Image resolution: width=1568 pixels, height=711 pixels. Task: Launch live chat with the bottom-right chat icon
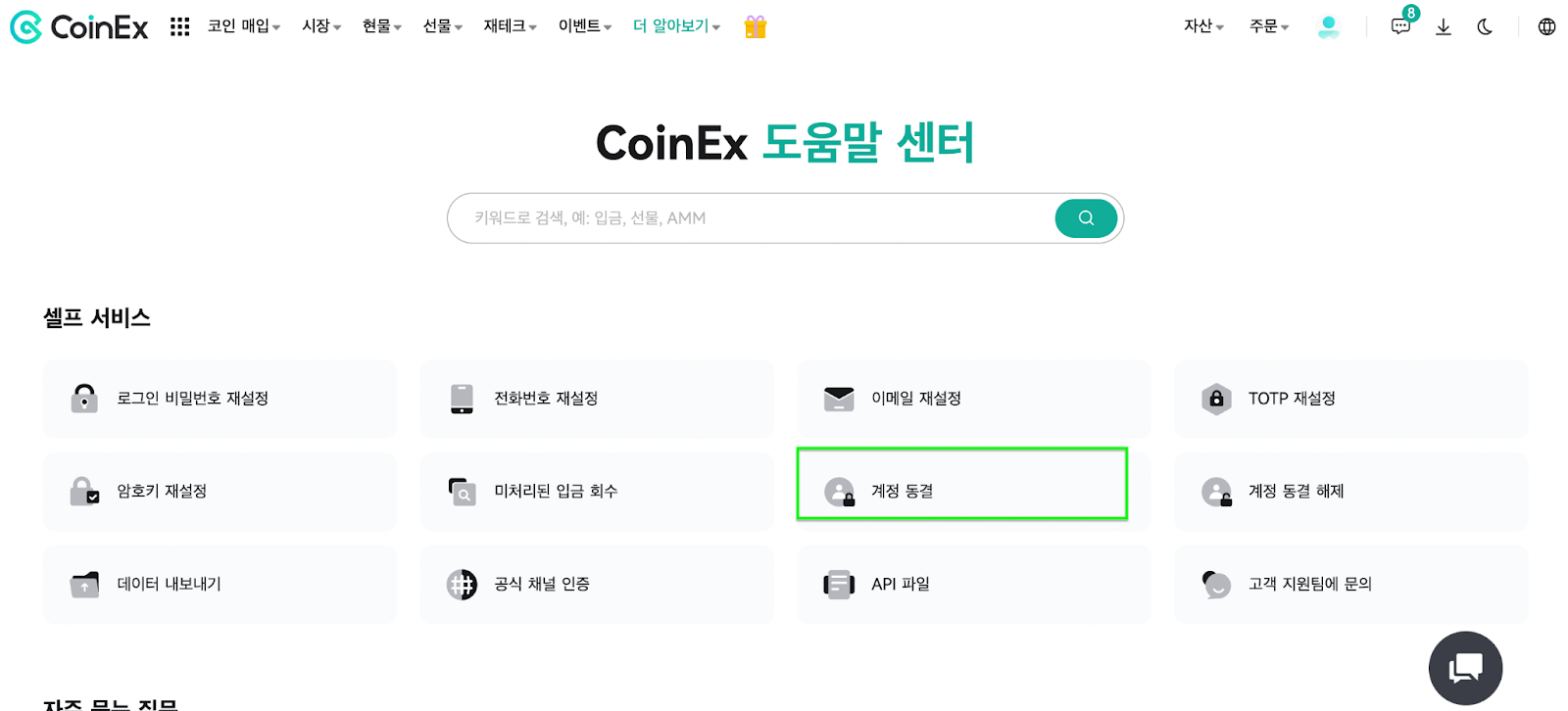tap(1464, 667)
